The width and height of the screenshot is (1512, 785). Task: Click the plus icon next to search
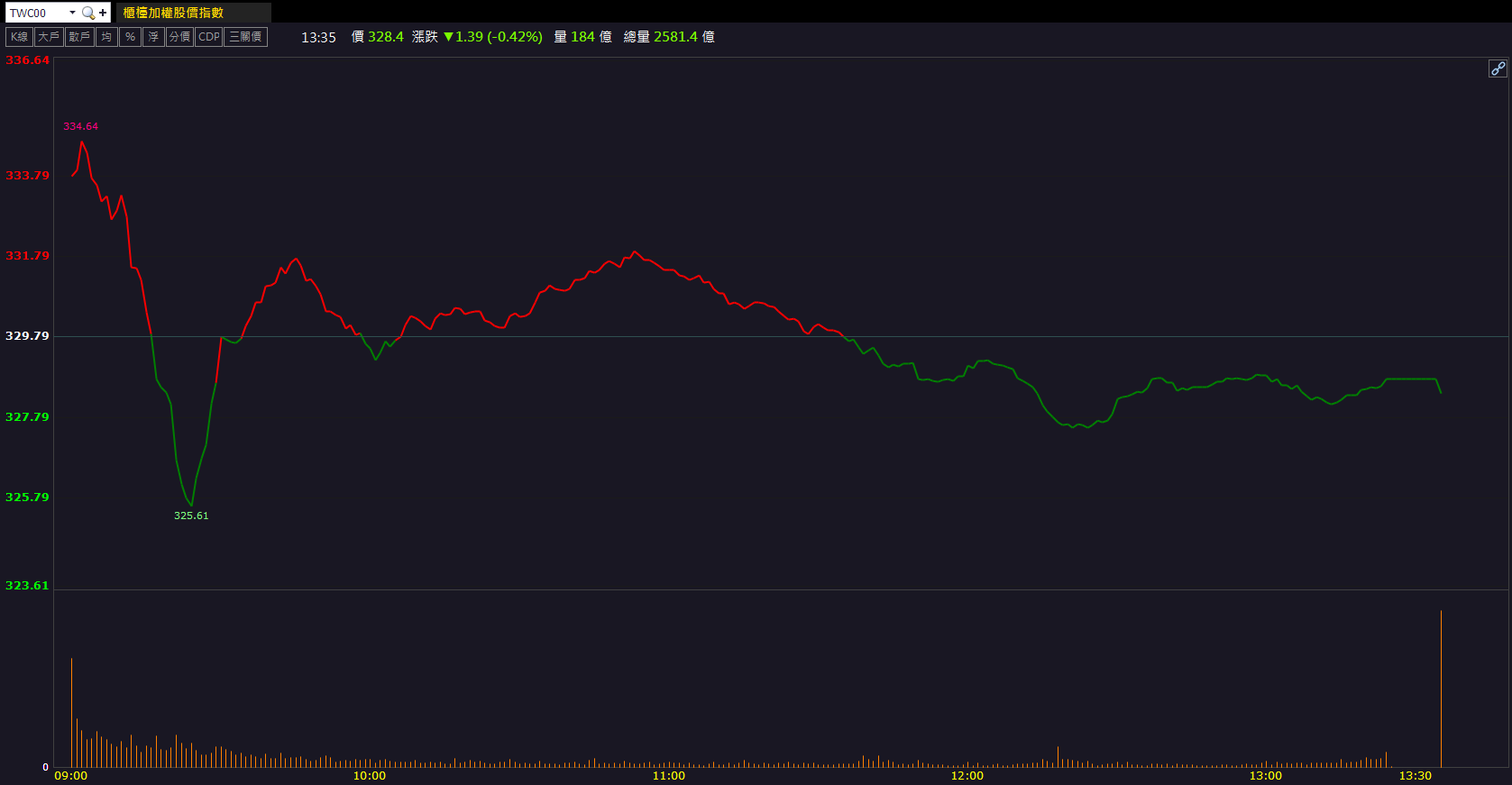click(103, 13)
